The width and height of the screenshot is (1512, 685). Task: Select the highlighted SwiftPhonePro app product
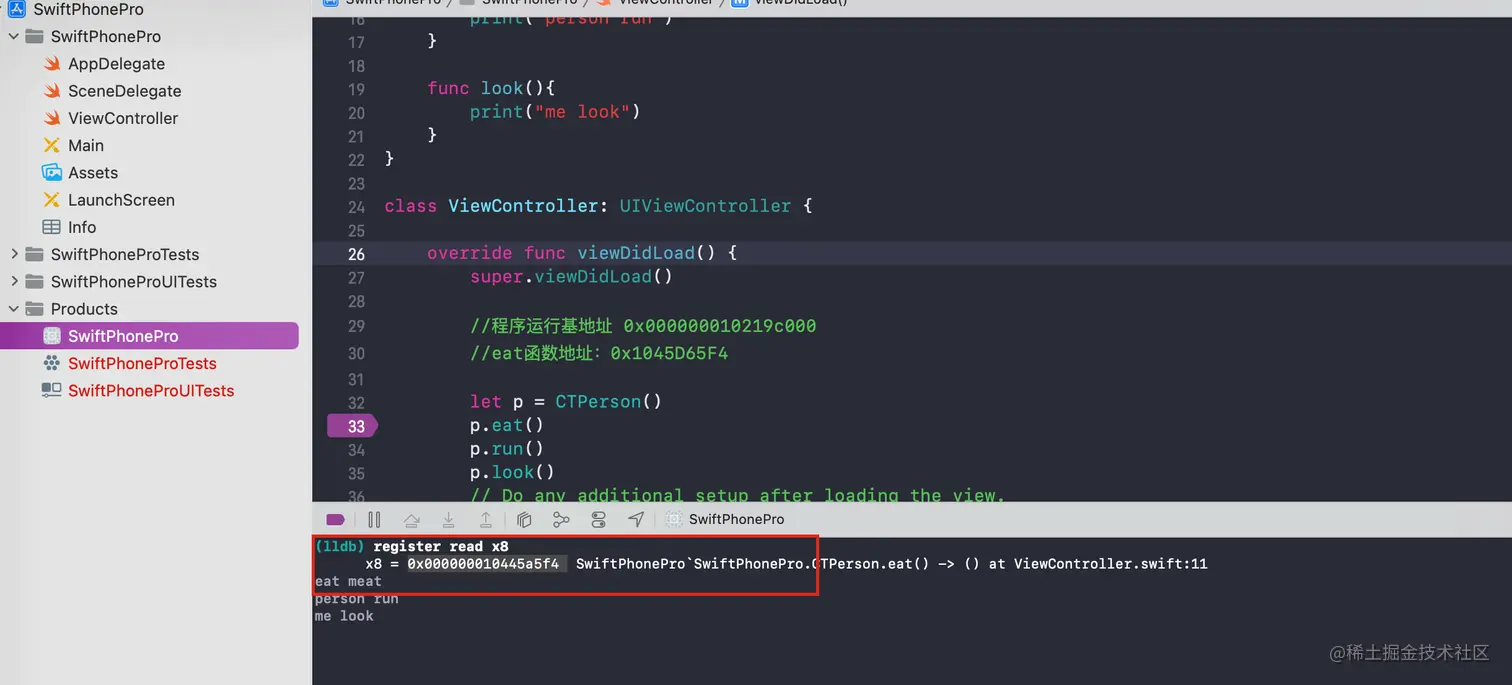tap(149, 336)
